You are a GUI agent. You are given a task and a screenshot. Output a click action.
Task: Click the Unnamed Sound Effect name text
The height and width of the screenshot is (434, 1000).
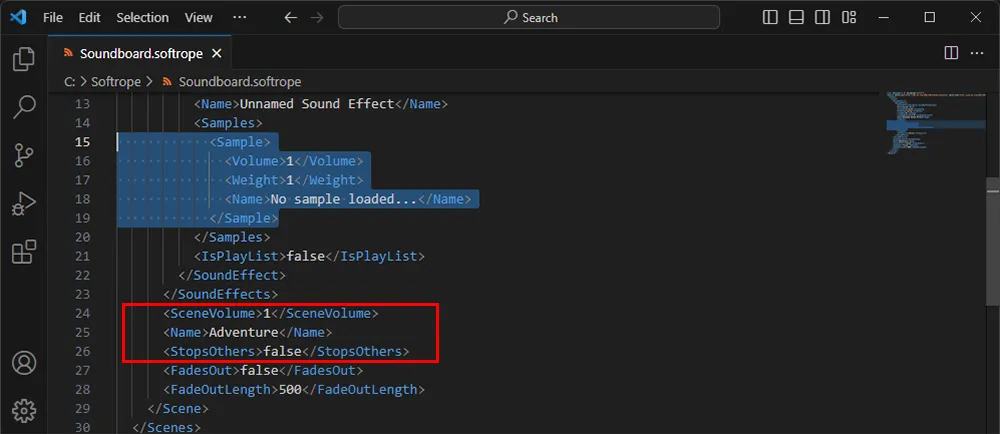(316, 103)
